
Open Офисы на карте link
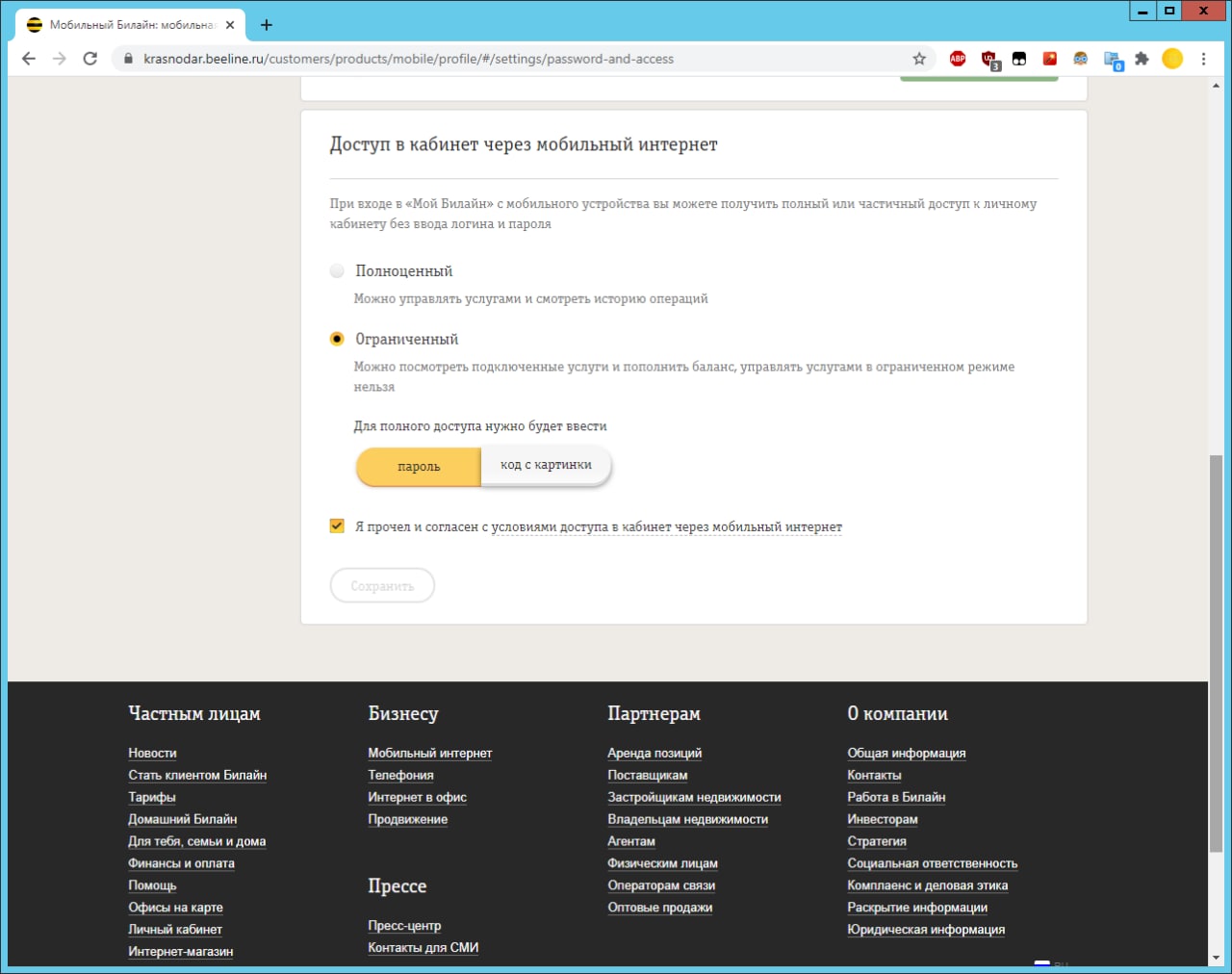[175, 908]
